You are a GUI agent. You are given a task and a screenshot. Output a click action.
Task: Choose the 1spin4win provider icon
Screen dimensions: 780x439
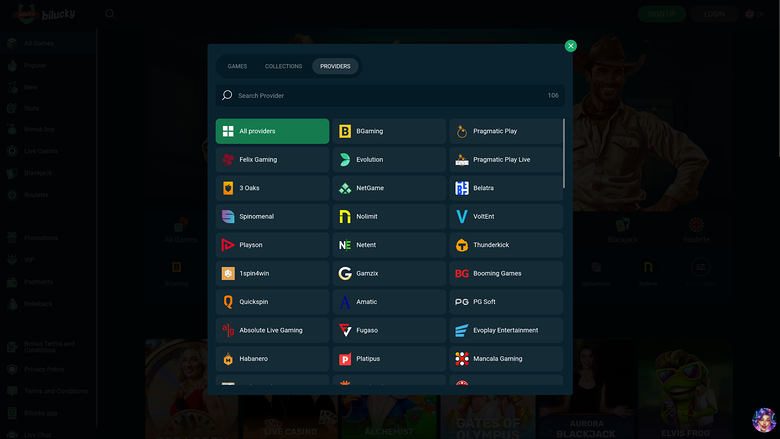pos(228,273)
